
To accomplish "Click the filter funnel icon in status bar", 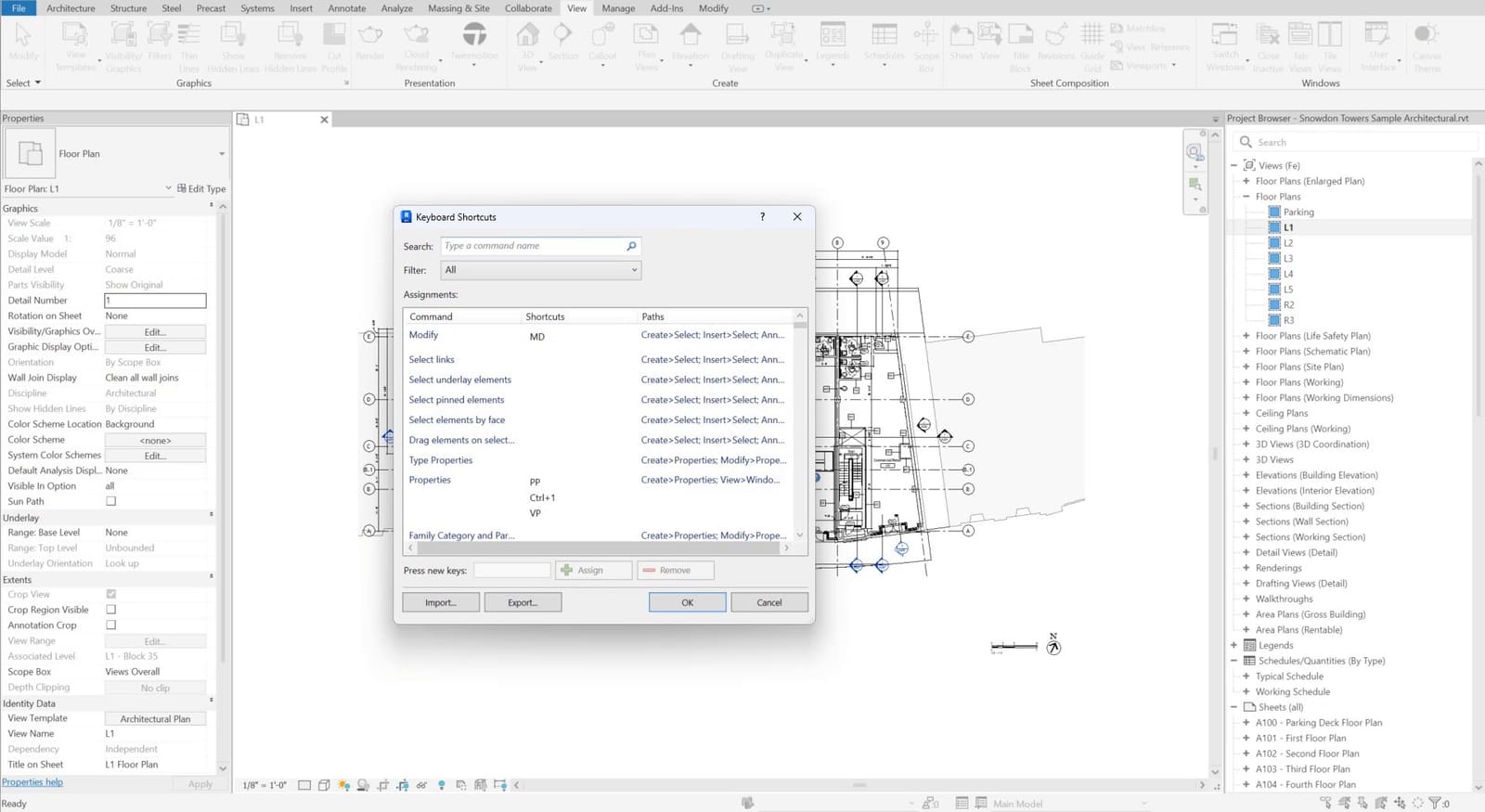I will [1435, 804].
